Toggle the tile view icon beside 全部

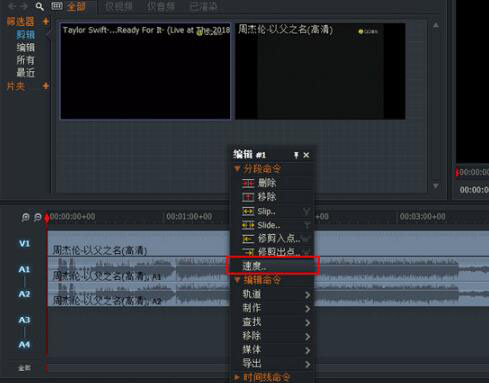click(x=57, y=6)
